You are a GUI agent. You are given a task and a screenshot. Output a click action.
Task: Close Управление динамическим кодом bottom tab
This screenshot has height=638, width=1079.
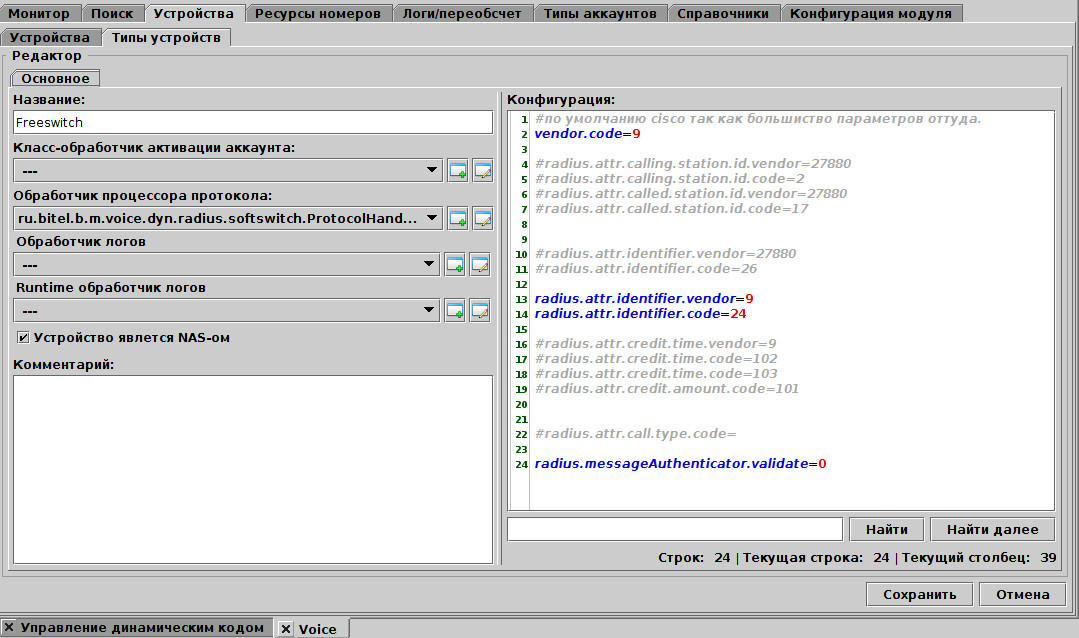pyautogui.click(x=8, y=628)
